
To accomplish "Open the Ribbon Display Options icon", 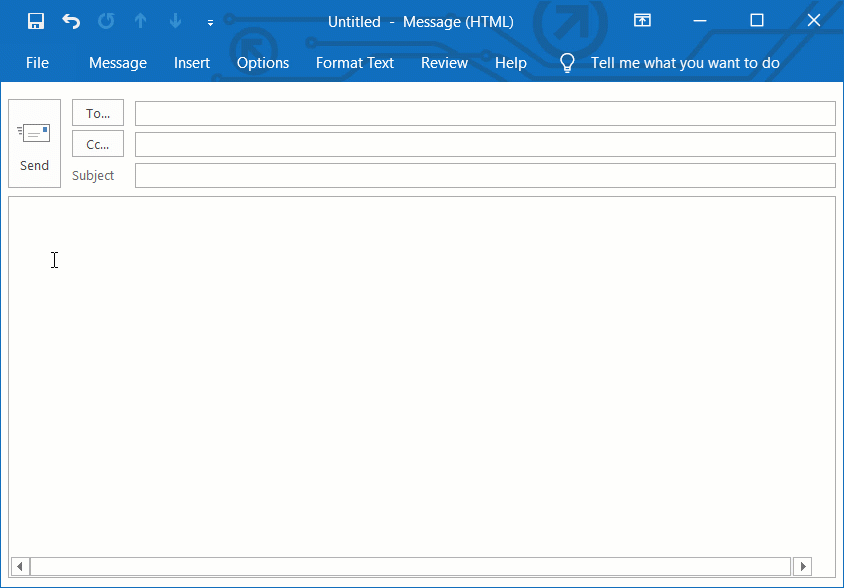I will pyautogui.click(x=641, y=20).
